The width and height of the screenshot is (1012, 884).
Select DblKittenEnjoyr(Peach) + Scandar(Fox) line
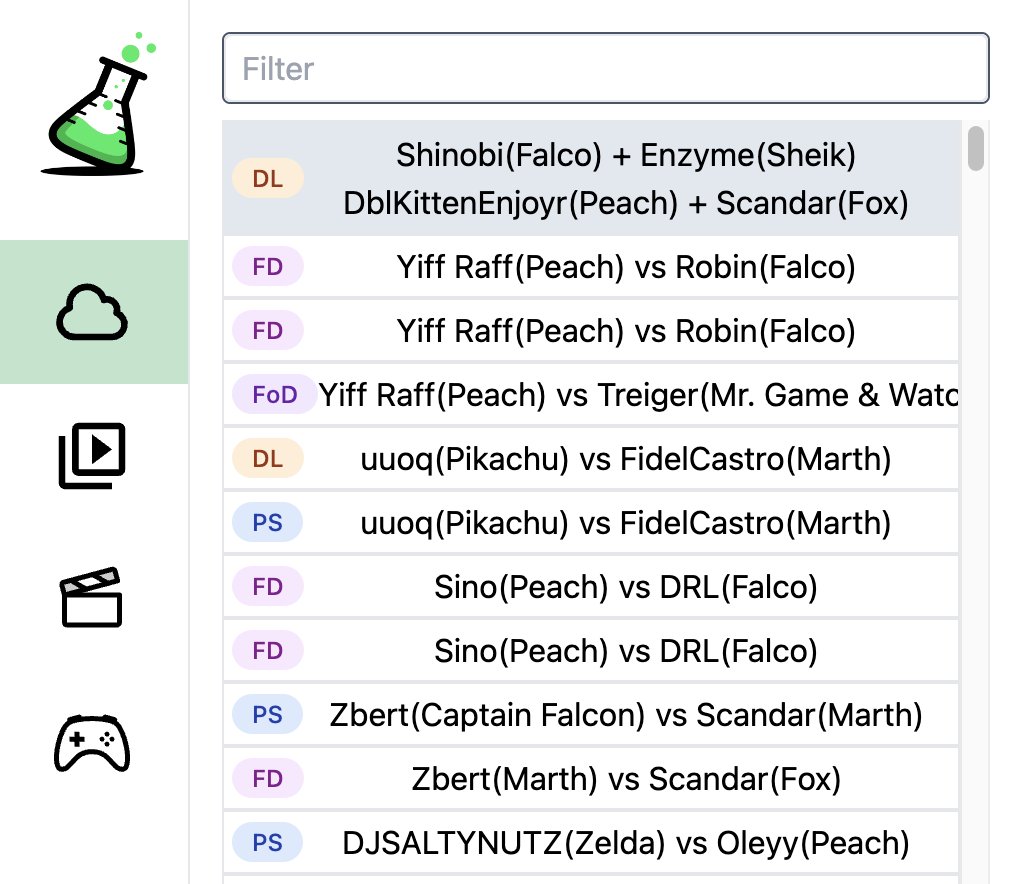coord(625,203)
